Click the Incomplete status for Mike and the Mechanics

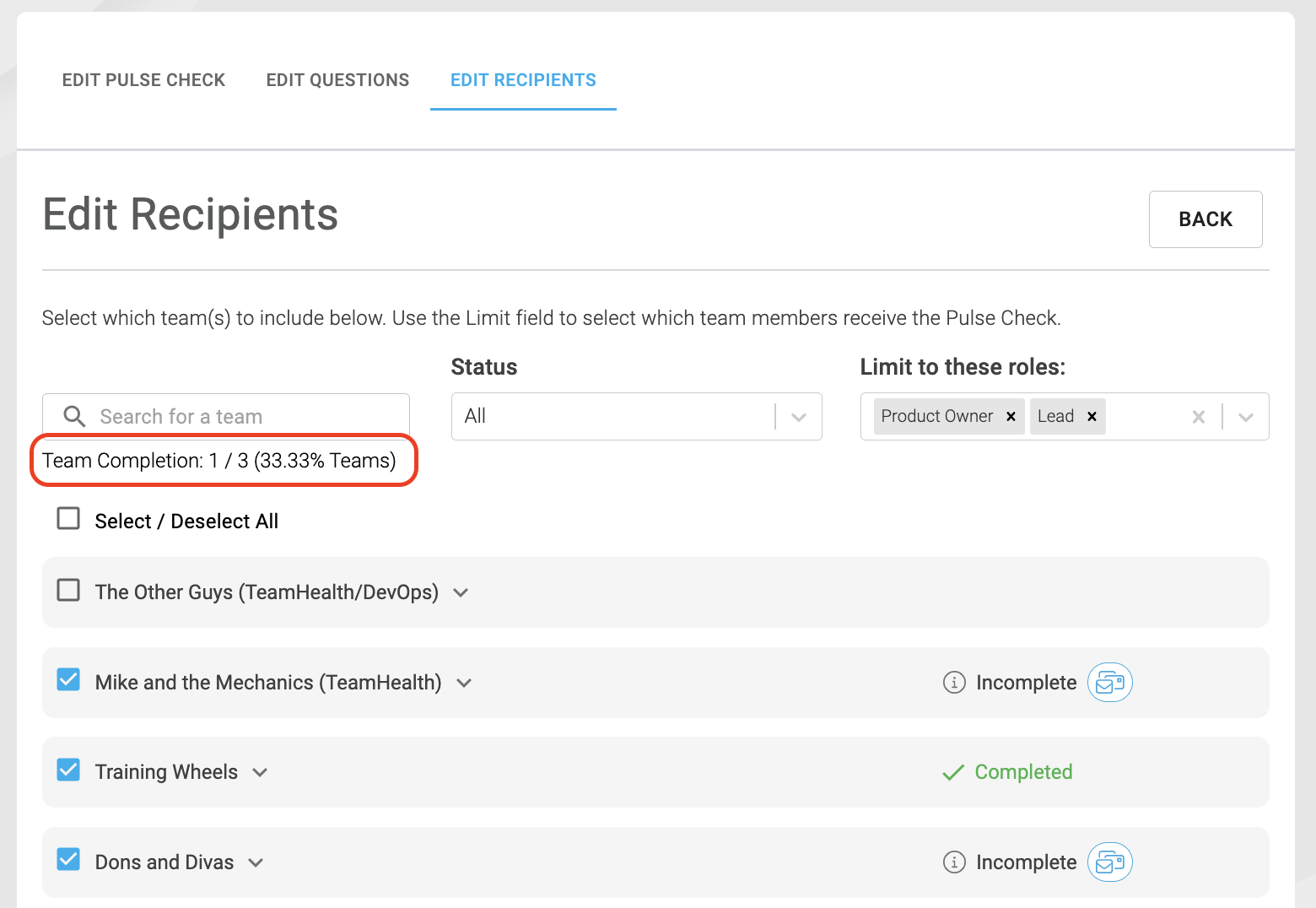tap(1027, 683)
